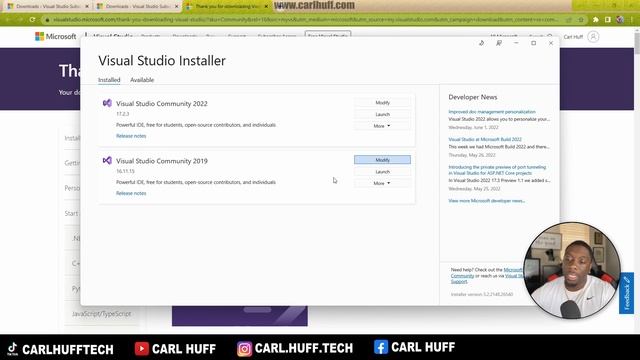Screen dimensions: 640x360
Task: Click the Visual Studio Community 2019 product icon
Action: (x=107, y=160)
